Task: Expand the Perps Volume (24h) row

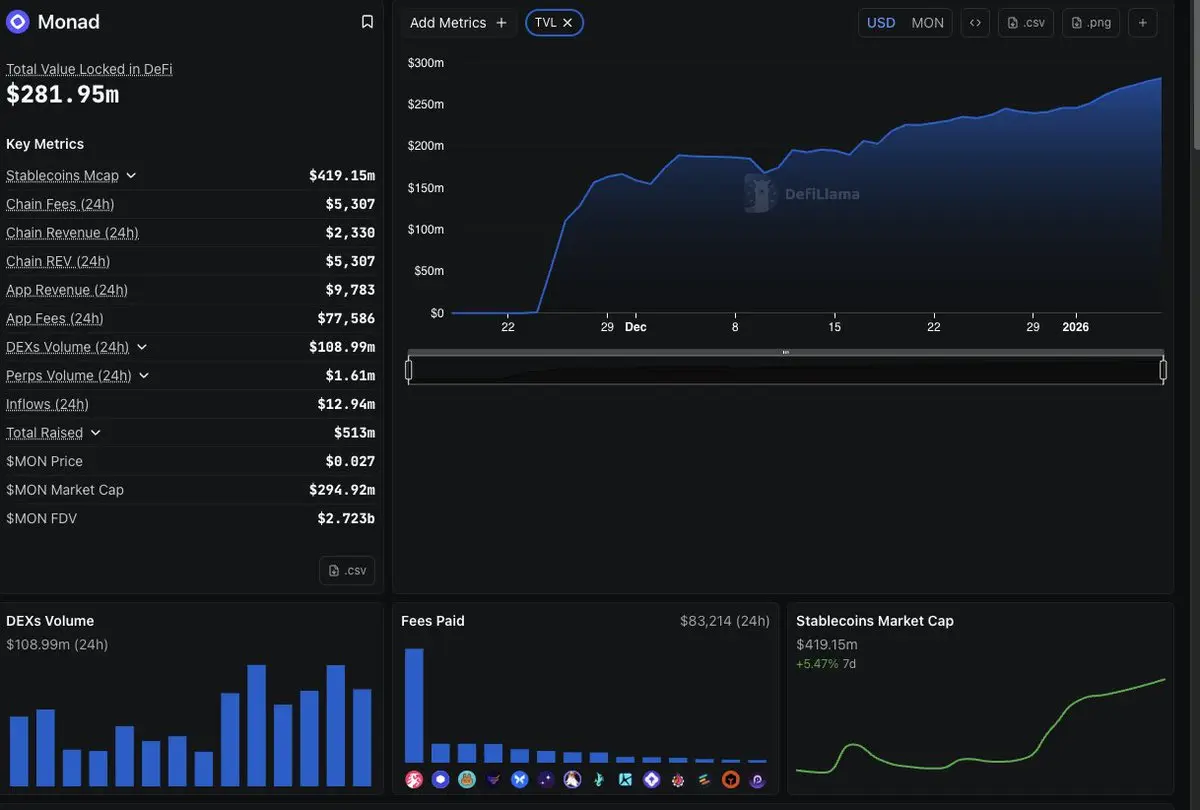Action: (x=144, y=376)
